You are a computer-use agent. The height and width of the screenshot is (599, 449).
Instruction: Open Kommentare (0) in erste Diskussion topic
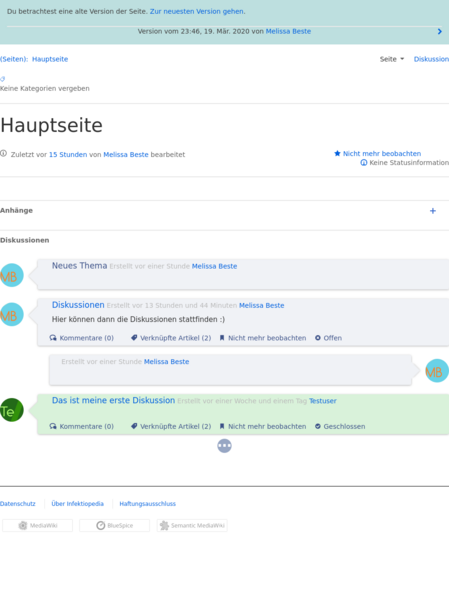[86, 426]
